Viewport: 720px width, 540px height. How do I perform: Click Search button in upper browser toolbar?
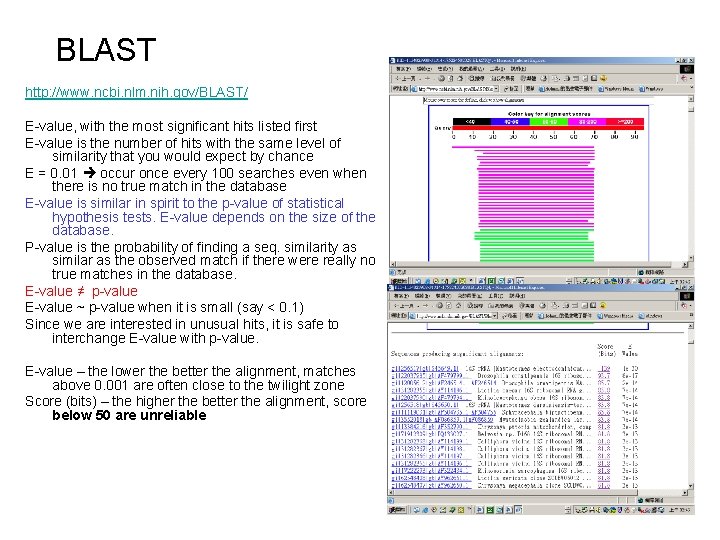(477, 79)
